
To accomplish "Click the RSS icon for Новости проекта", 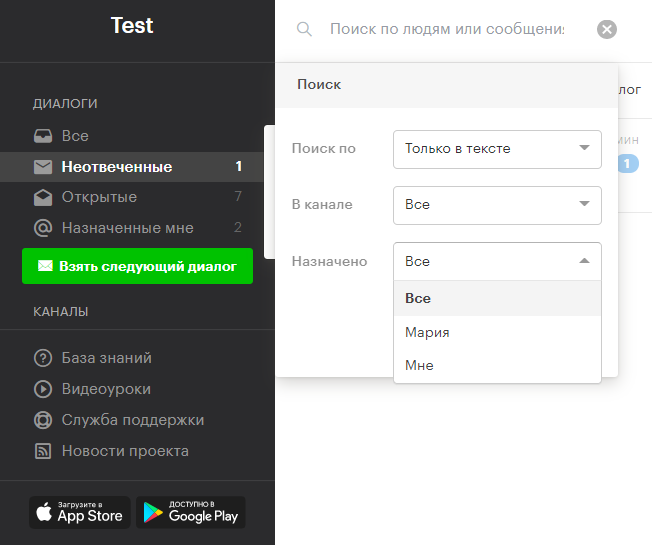I will click(x=43, y=451).
